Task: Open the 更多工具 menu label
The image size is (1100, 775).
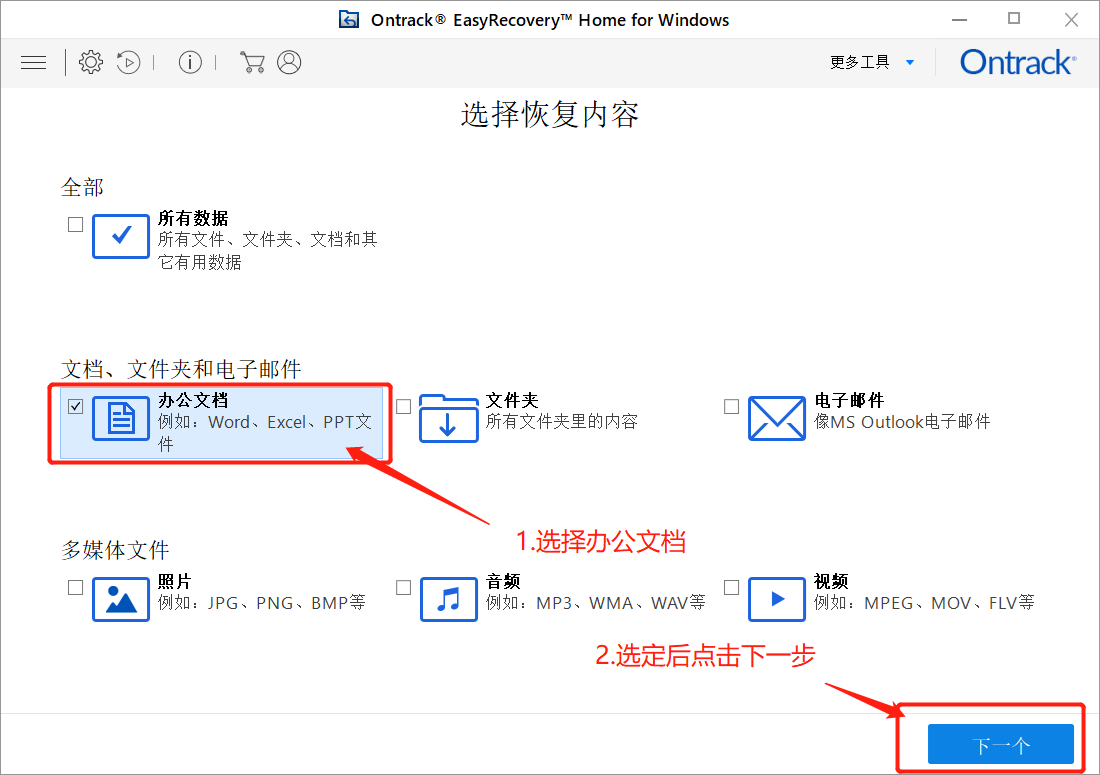Action: pos(859,62)
